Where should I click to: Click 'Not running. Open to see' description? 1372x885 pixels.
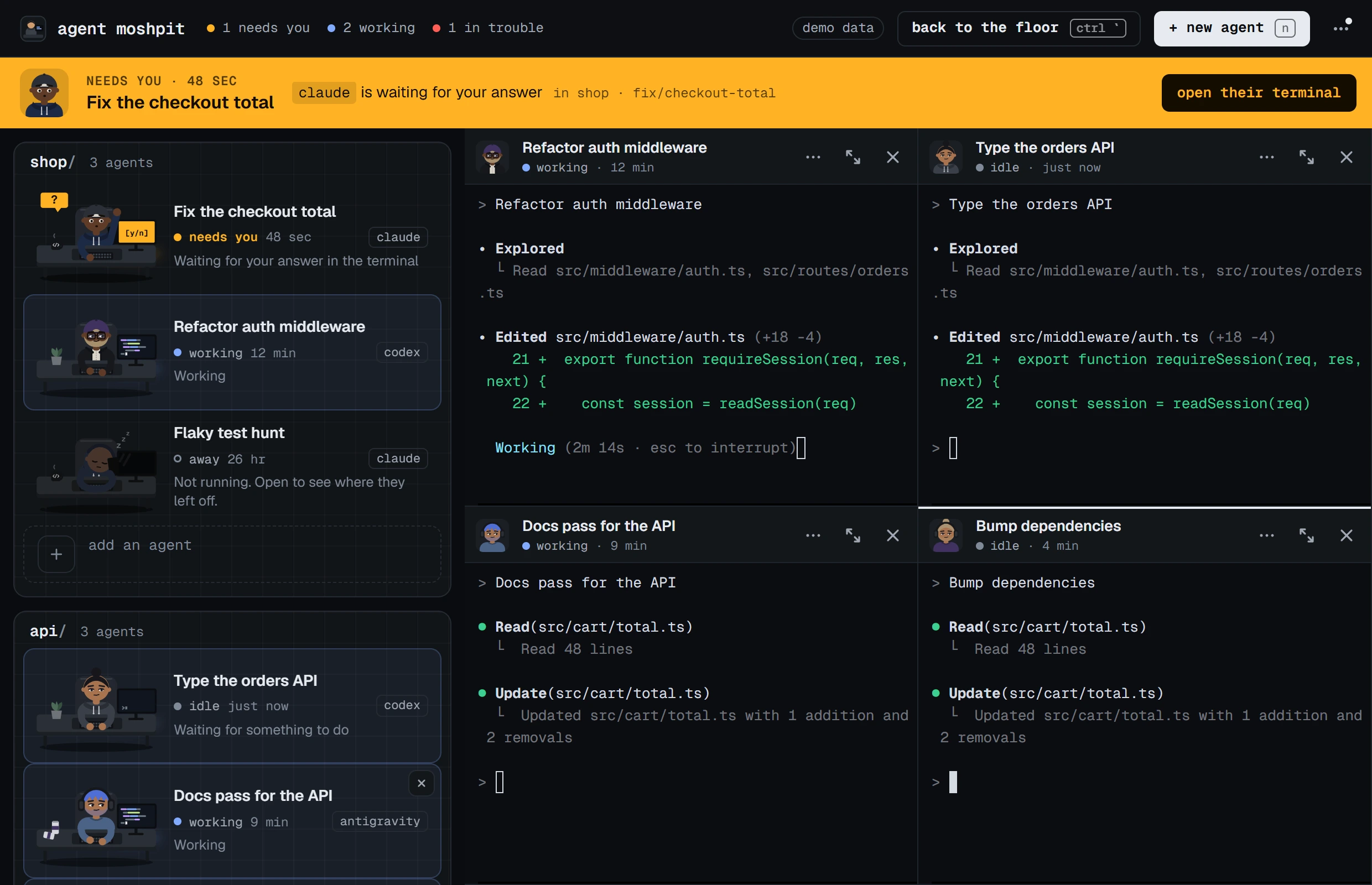pos(289,491)
